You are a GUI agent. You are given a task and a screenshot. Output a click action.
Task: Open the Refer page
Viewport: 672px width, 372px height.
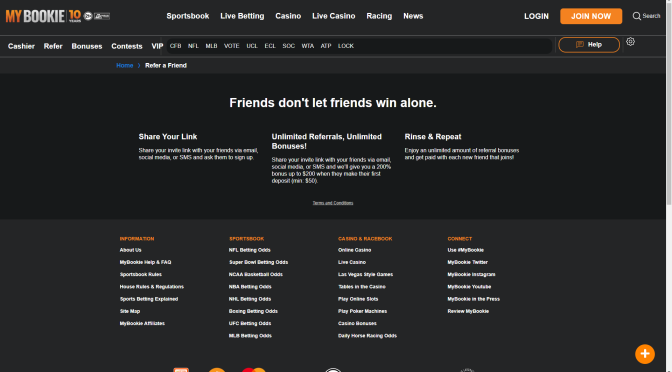click(53, 46)
